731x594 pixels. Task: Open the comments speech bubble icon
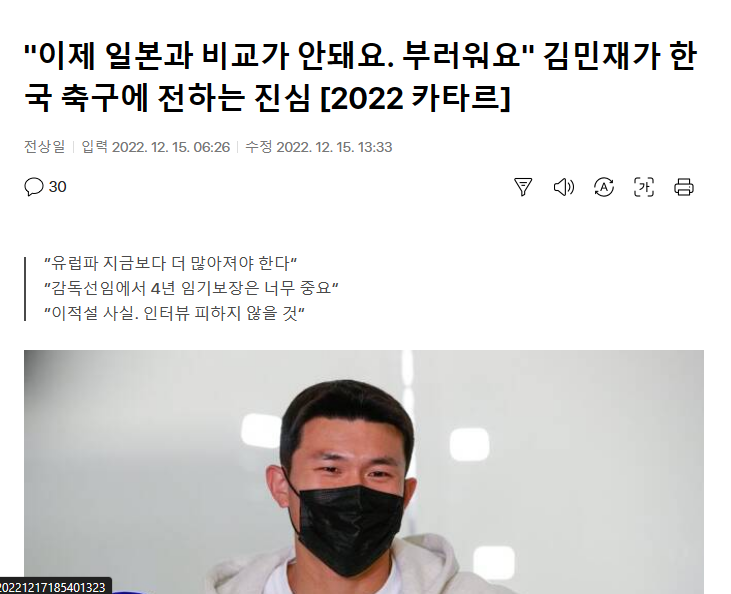coord(34,186)
